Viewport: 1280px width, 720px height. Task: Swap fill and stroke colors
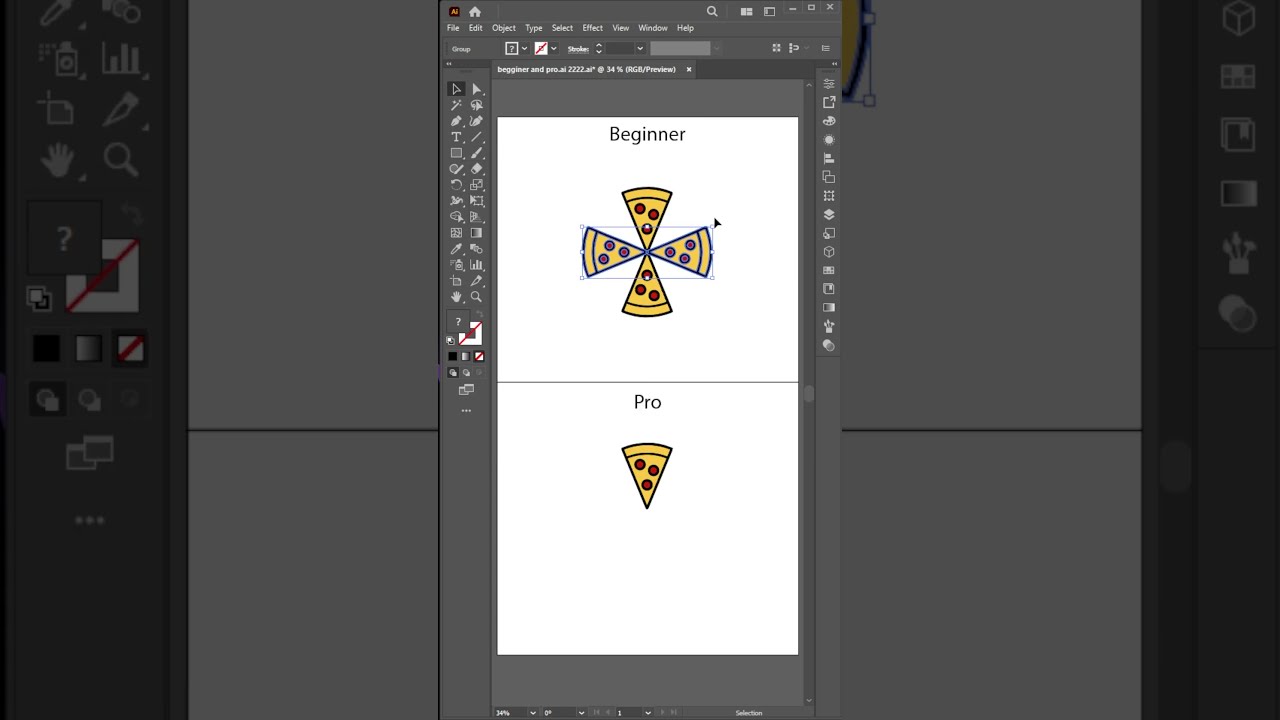click(x=480, y=313)
